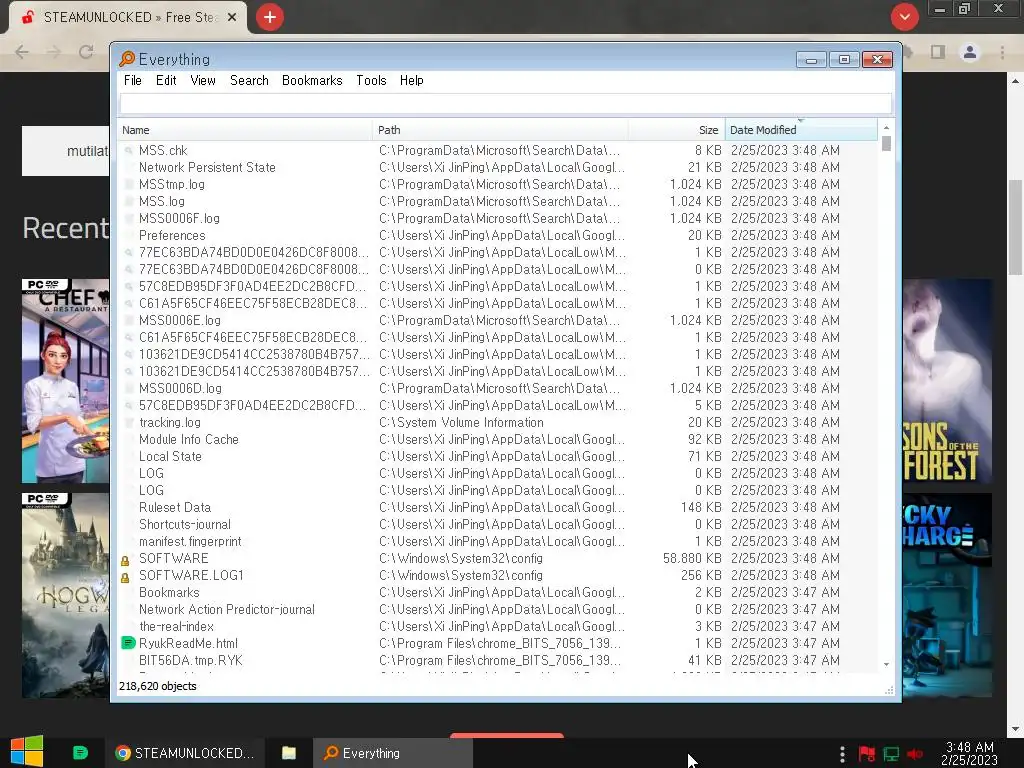Screen dimensions: 1024x768
Task: Select MSS.log in results
Action: 162,201
